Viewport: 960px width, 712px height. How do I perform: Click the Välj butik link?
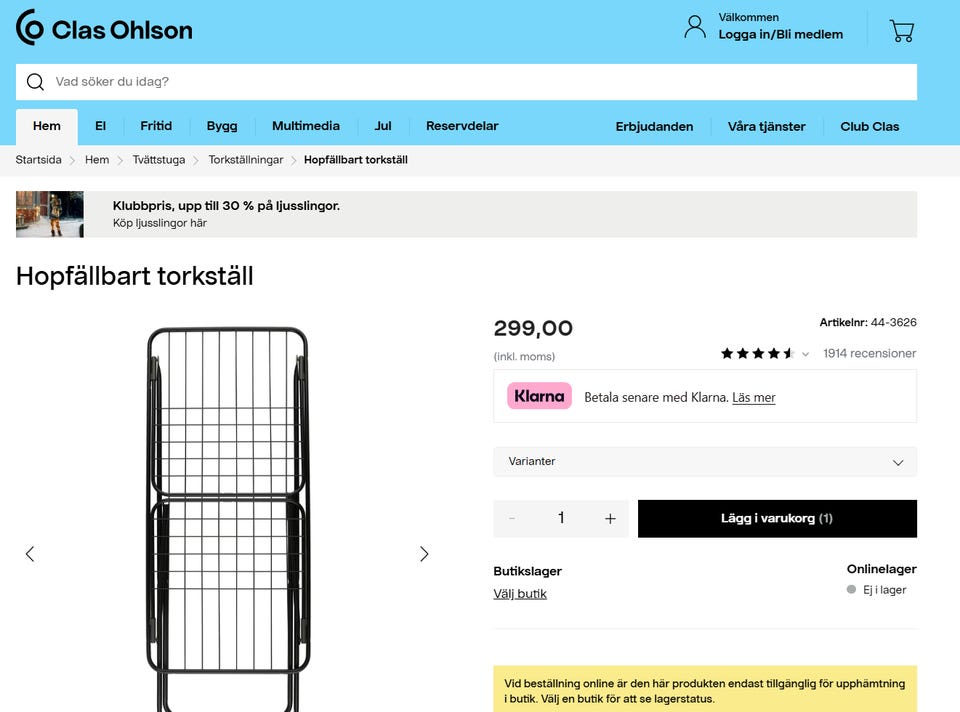pyautogui.click(x=520, y=594)
